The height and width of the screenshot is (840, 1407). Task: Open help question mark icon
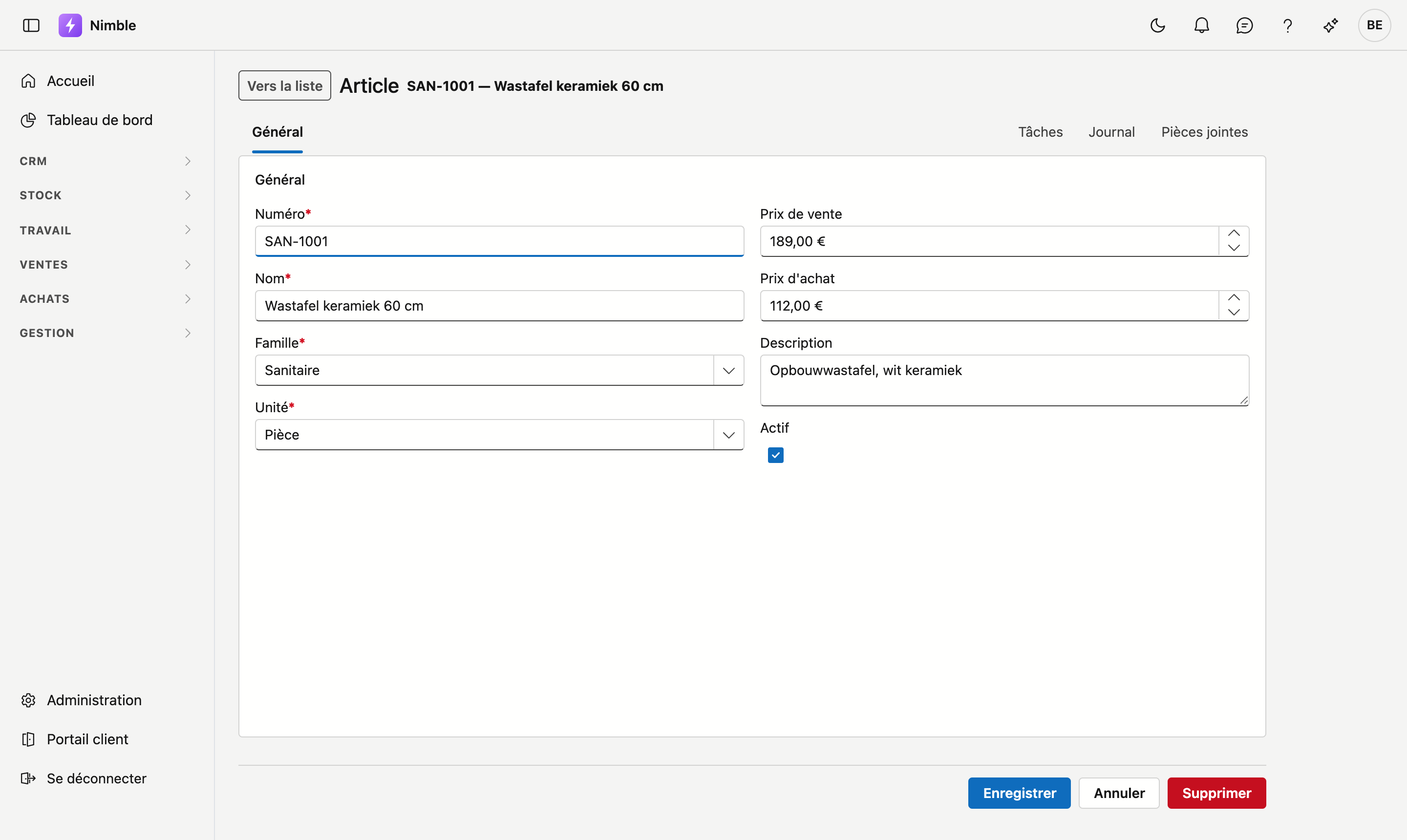1287,25
